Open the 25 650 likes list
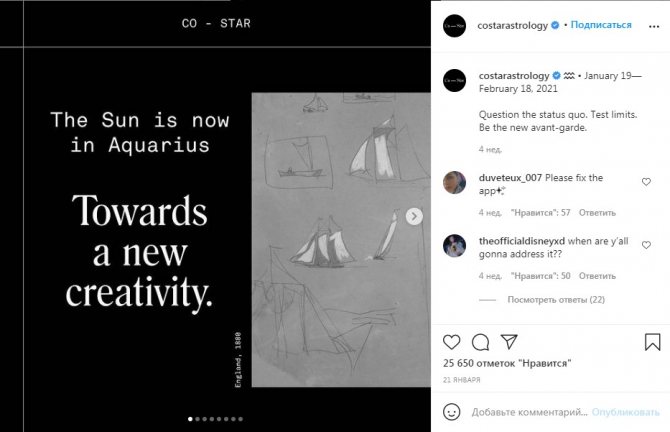The width and height of the screenshot is (670, 432). 507,363
